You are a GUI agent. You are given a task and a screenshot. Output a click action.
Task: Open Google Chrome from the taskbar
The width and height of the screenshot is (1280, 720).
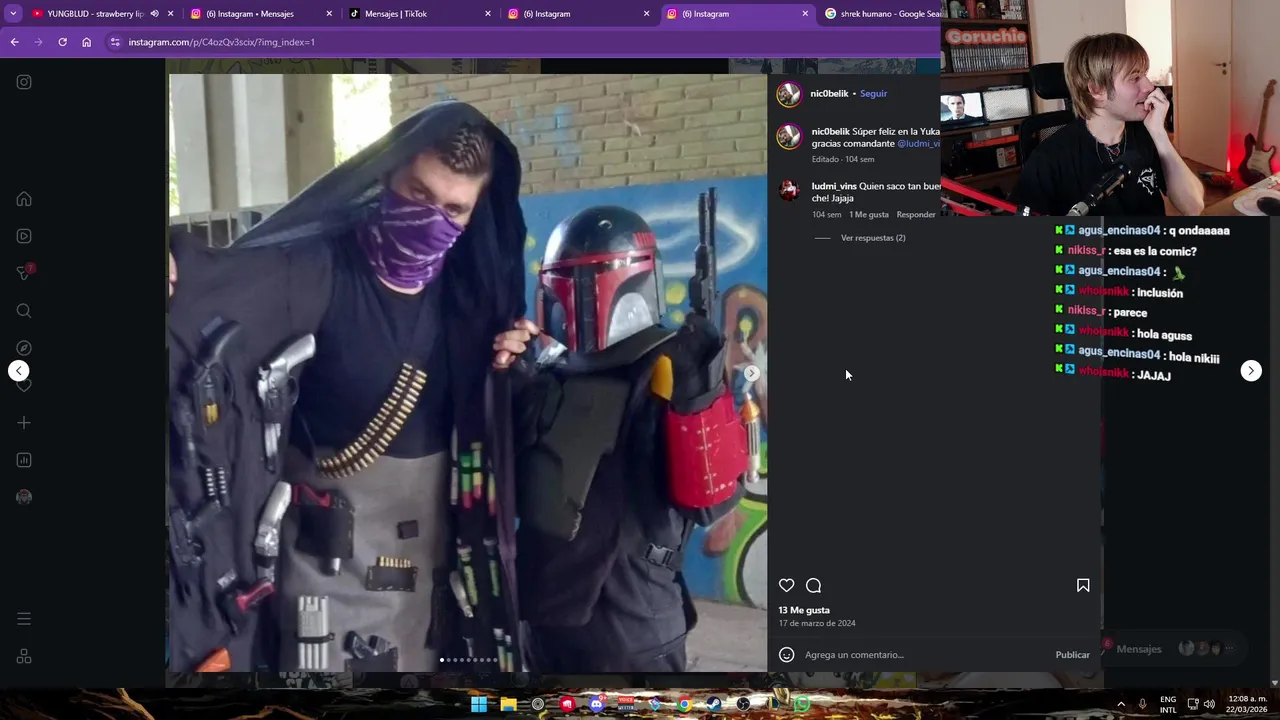point(684,704)
